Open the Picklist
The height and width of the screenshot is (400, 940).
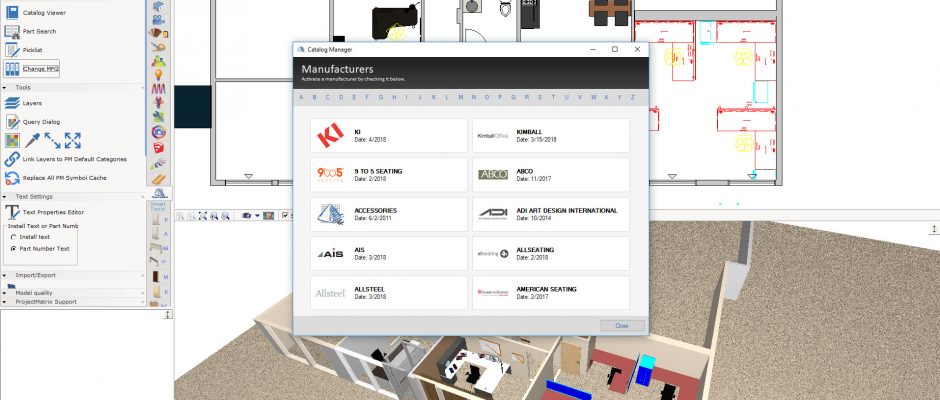[24, 50]
